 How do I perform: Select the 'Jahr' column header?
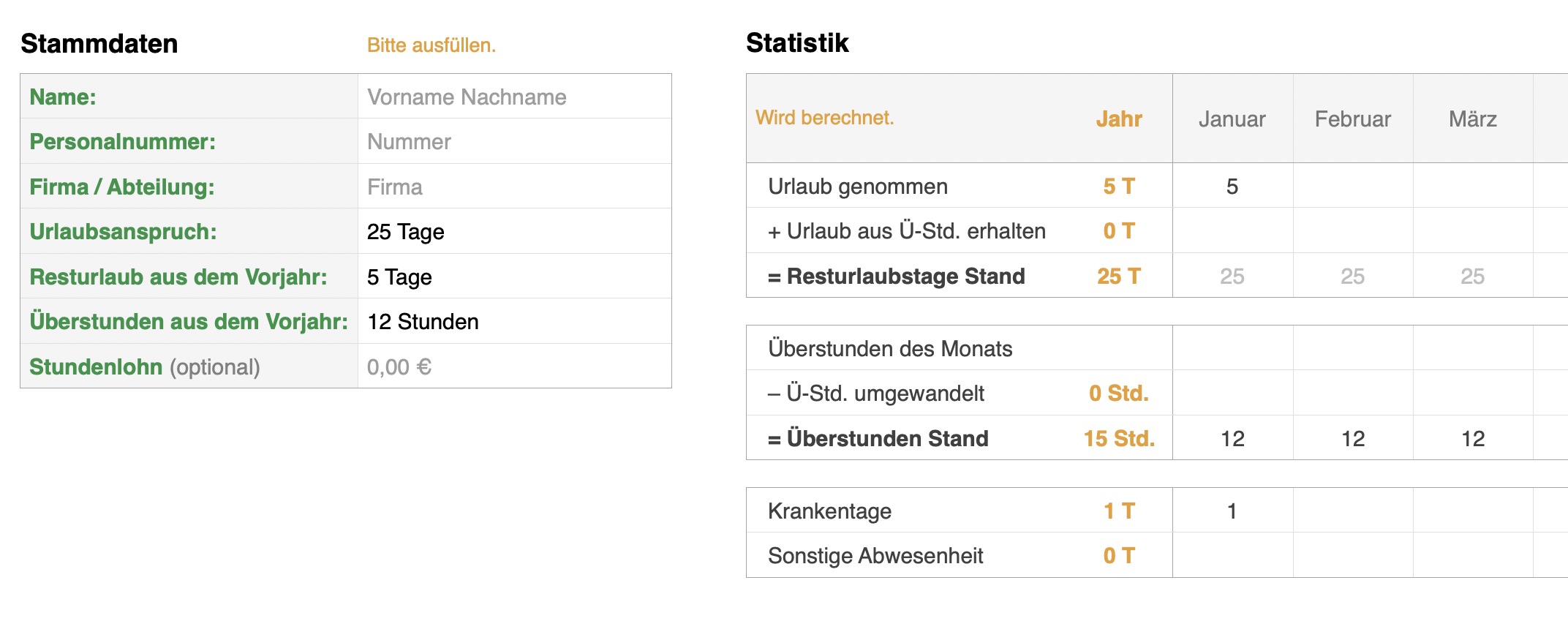point(1118,118)
